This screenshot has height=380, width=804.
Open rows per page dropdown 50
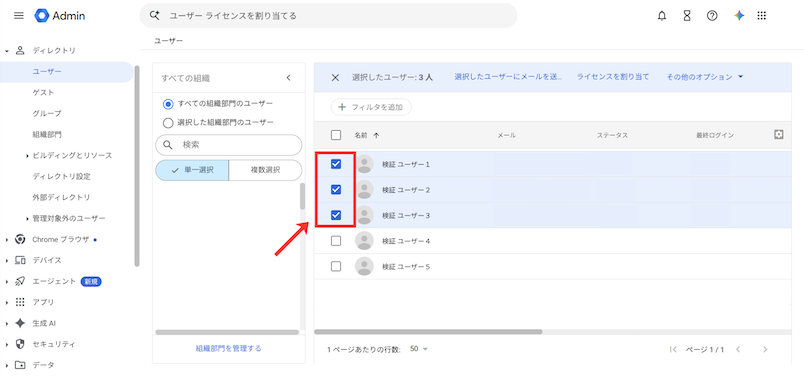click(x=419, y=349)
